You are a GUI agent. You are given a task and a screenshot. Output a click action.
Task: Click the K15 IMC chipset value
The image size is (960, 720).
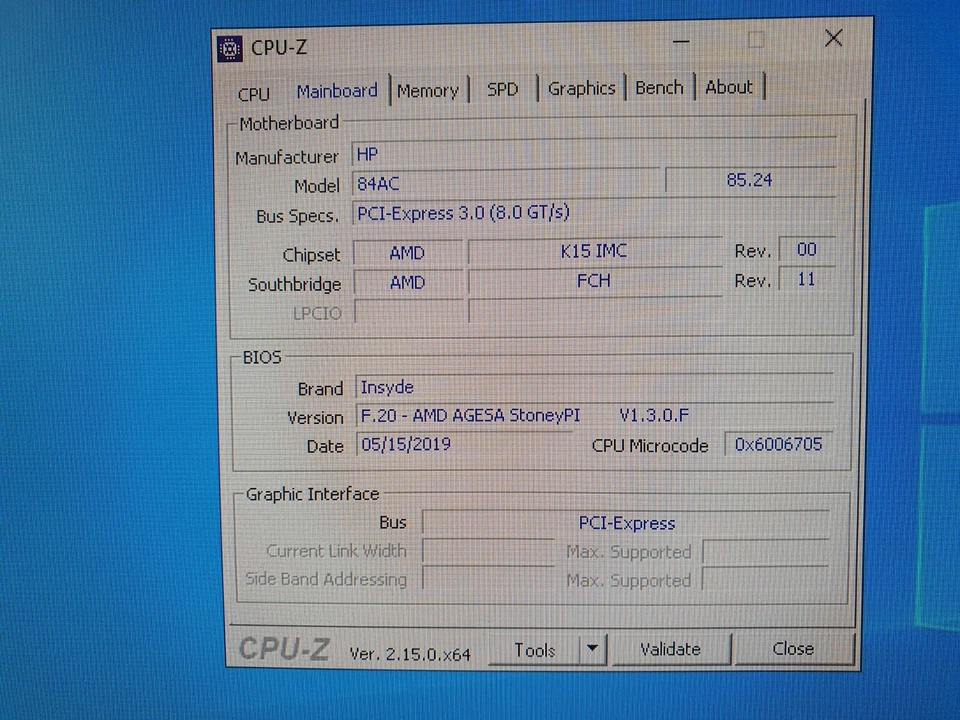click(594, 250)
